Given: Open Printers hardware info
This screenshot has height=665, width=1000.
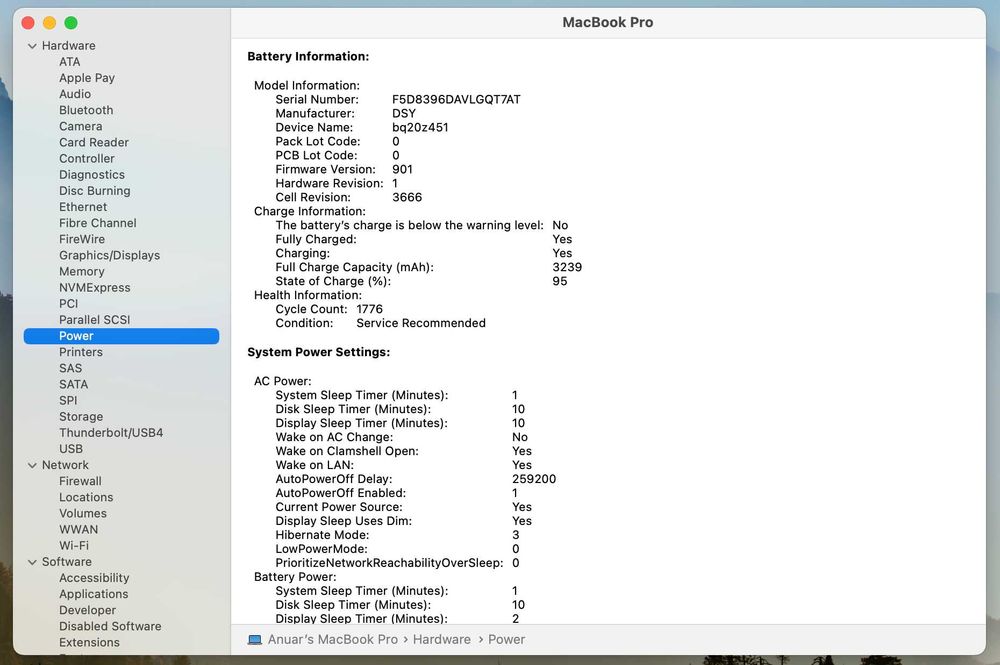Looking at the screenshot, I should [80, 352].
